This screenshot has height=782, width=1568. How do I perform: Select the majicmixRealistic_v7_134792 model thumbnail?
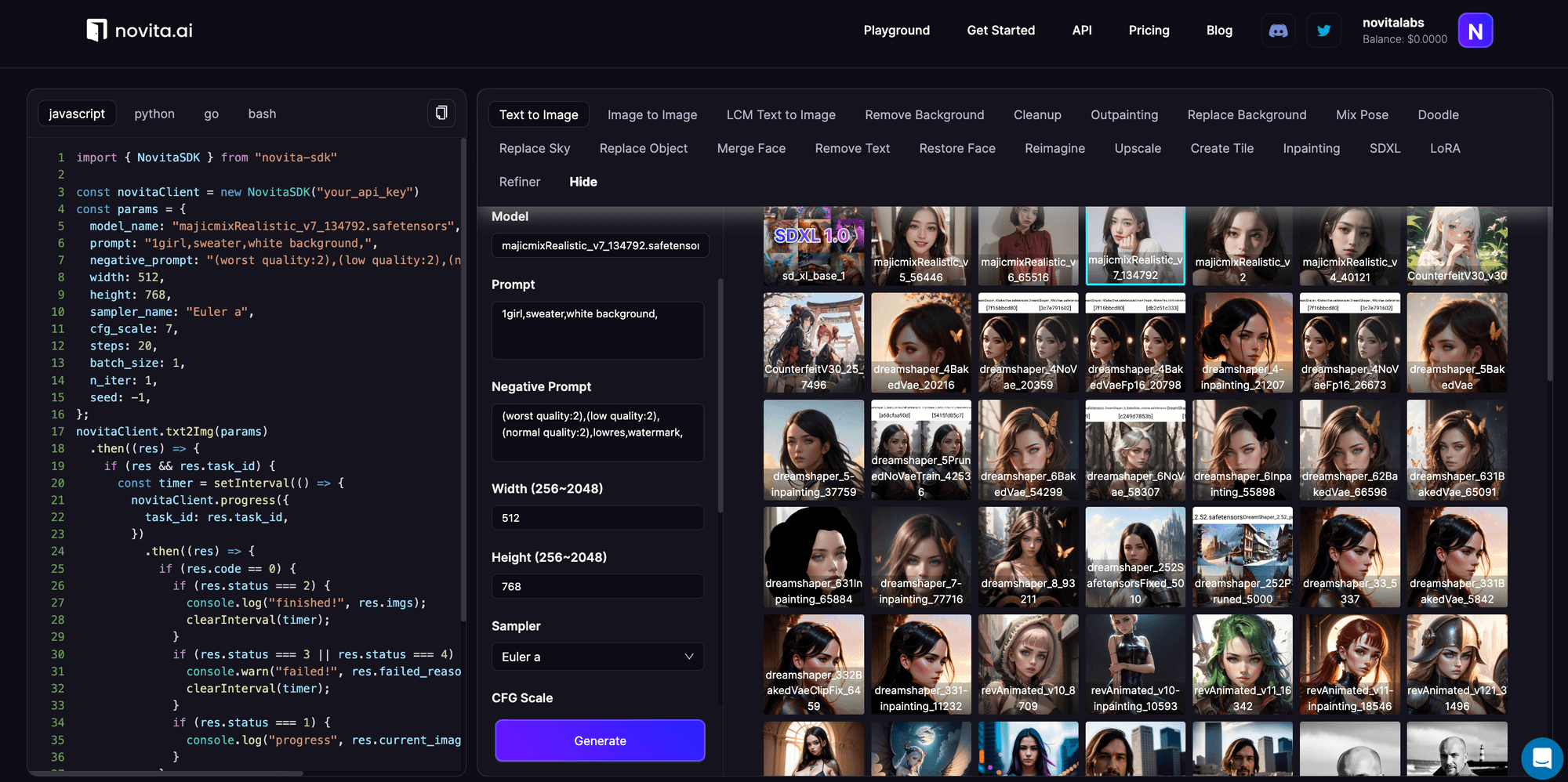coord(1135,244)
